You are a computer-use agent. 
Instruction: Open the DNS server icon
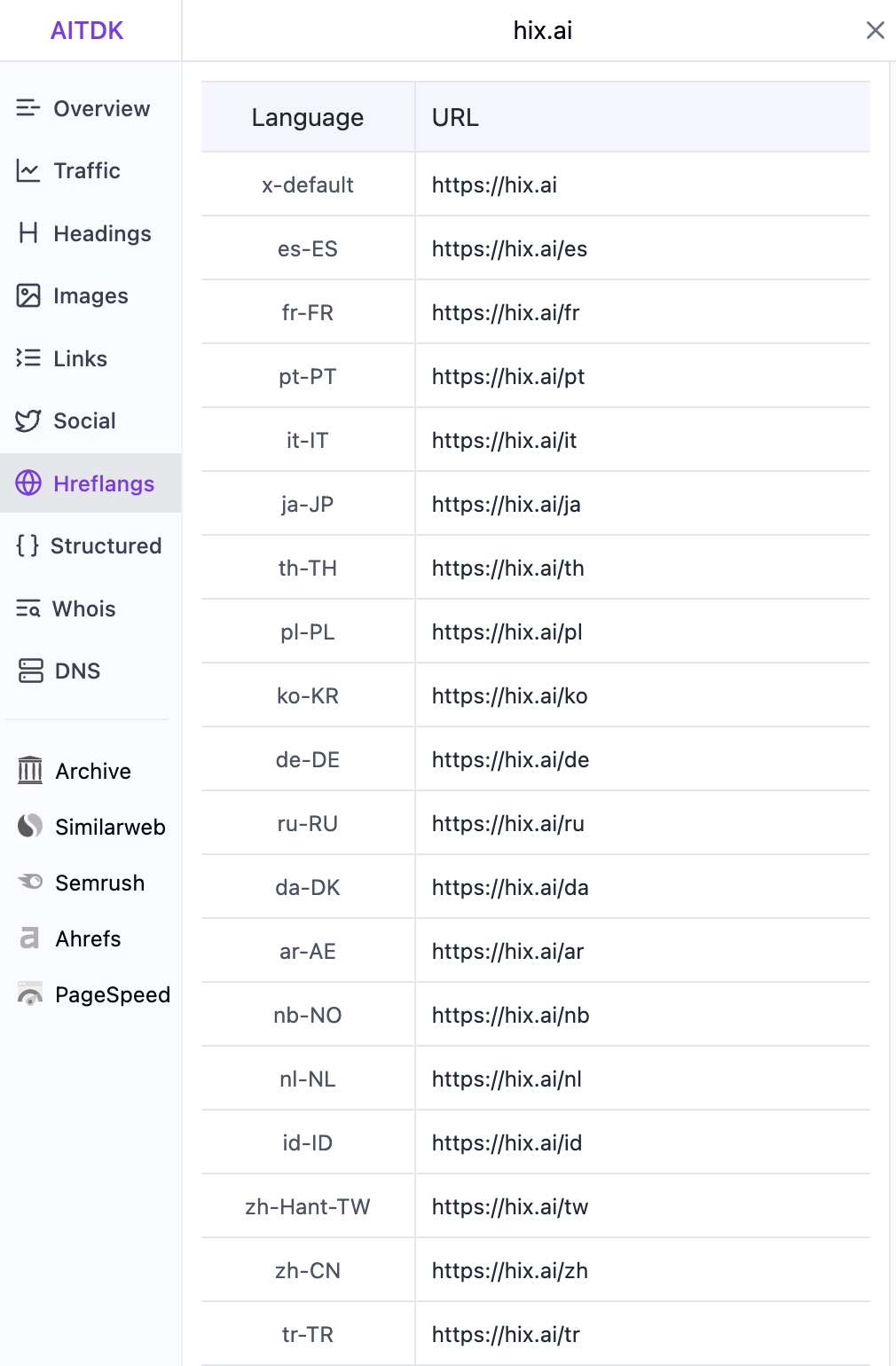click(x=31, y=671)
